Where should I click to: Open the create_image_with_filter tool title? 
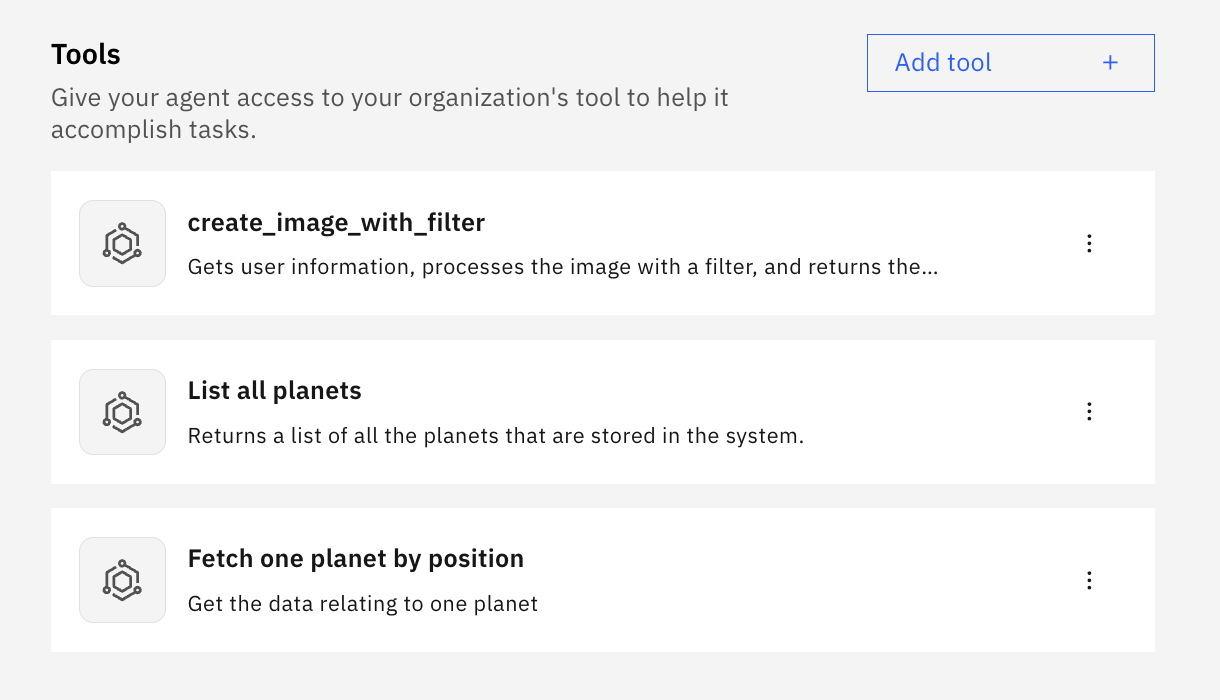click(x=336, y=223)
